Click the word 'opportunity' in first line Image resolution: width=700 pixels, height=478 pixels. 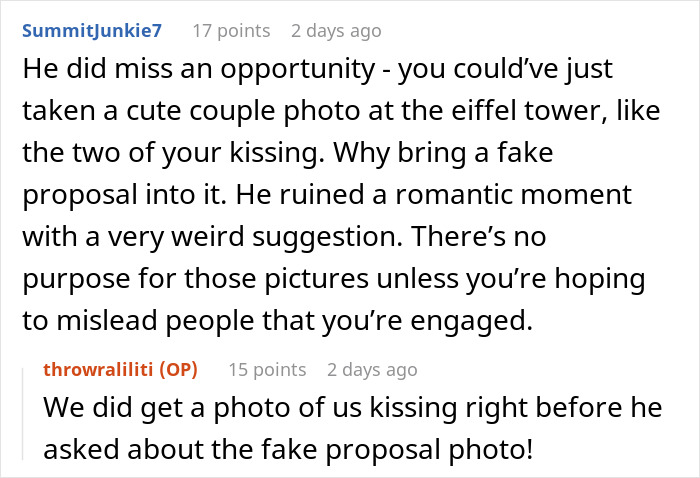[x=298, y=71]
